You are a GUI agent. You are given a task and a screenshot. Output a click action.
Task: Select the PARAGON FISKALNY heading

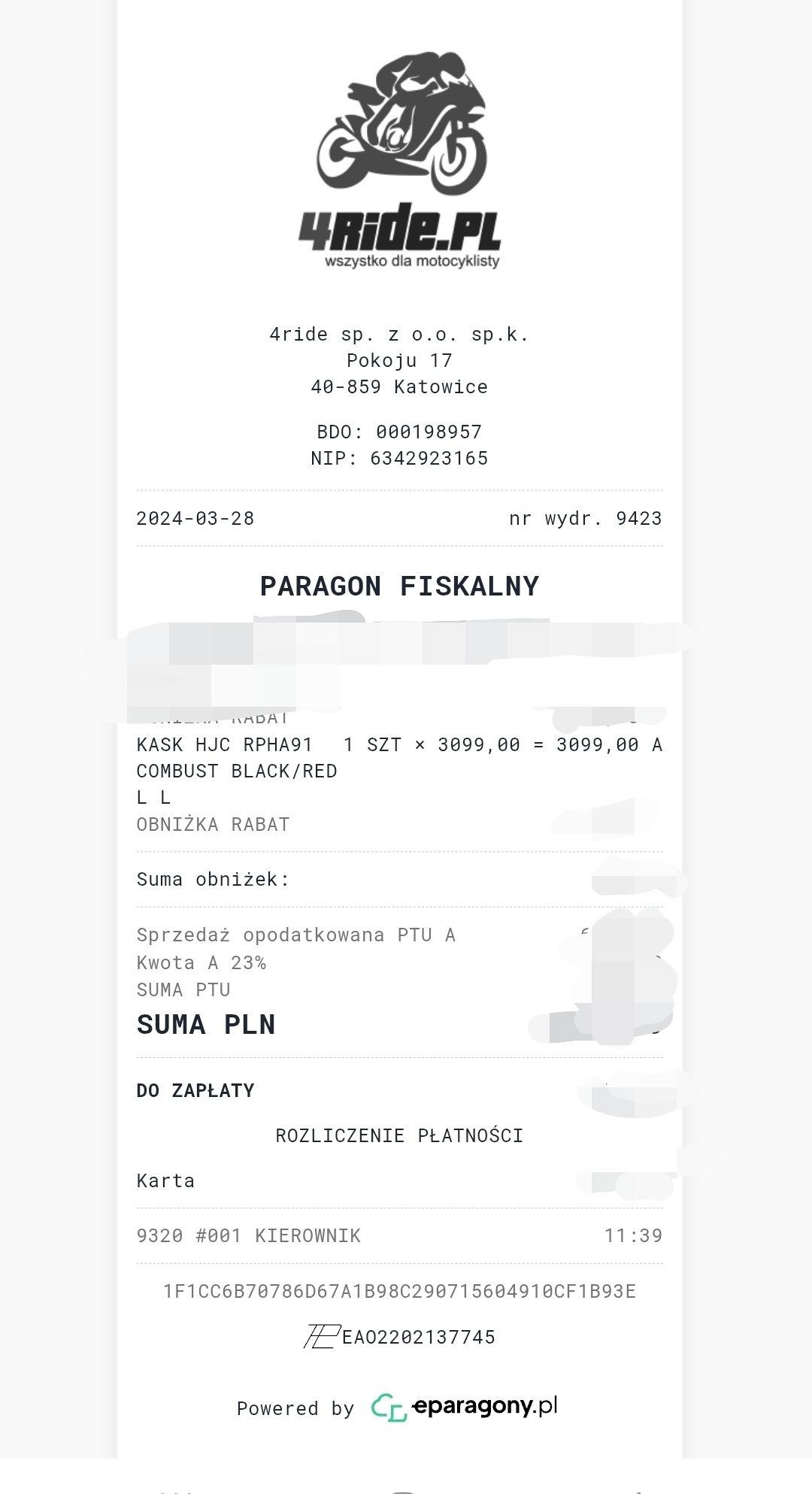point(399,586)
